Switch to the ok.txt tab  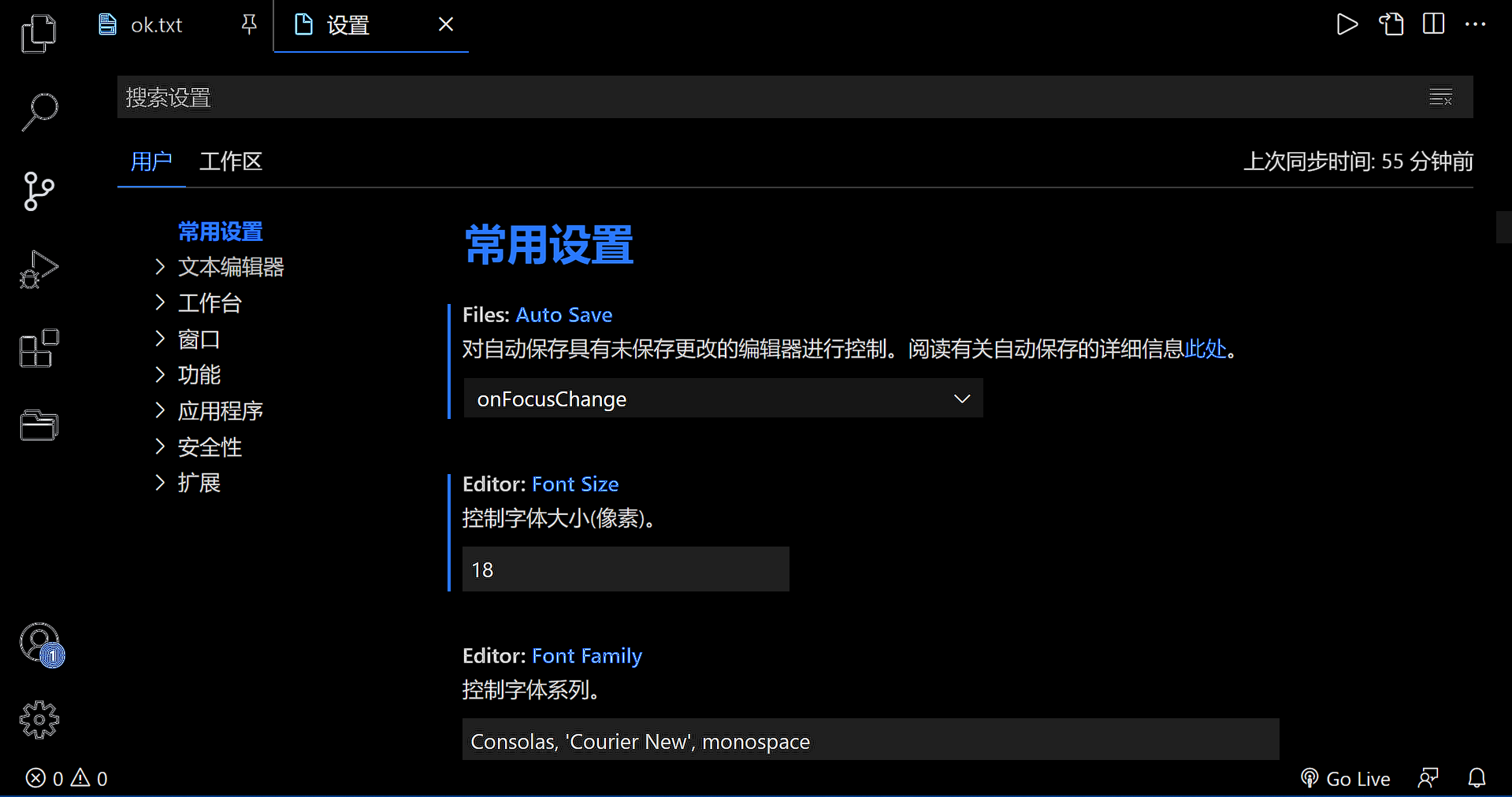pos(156,25)
